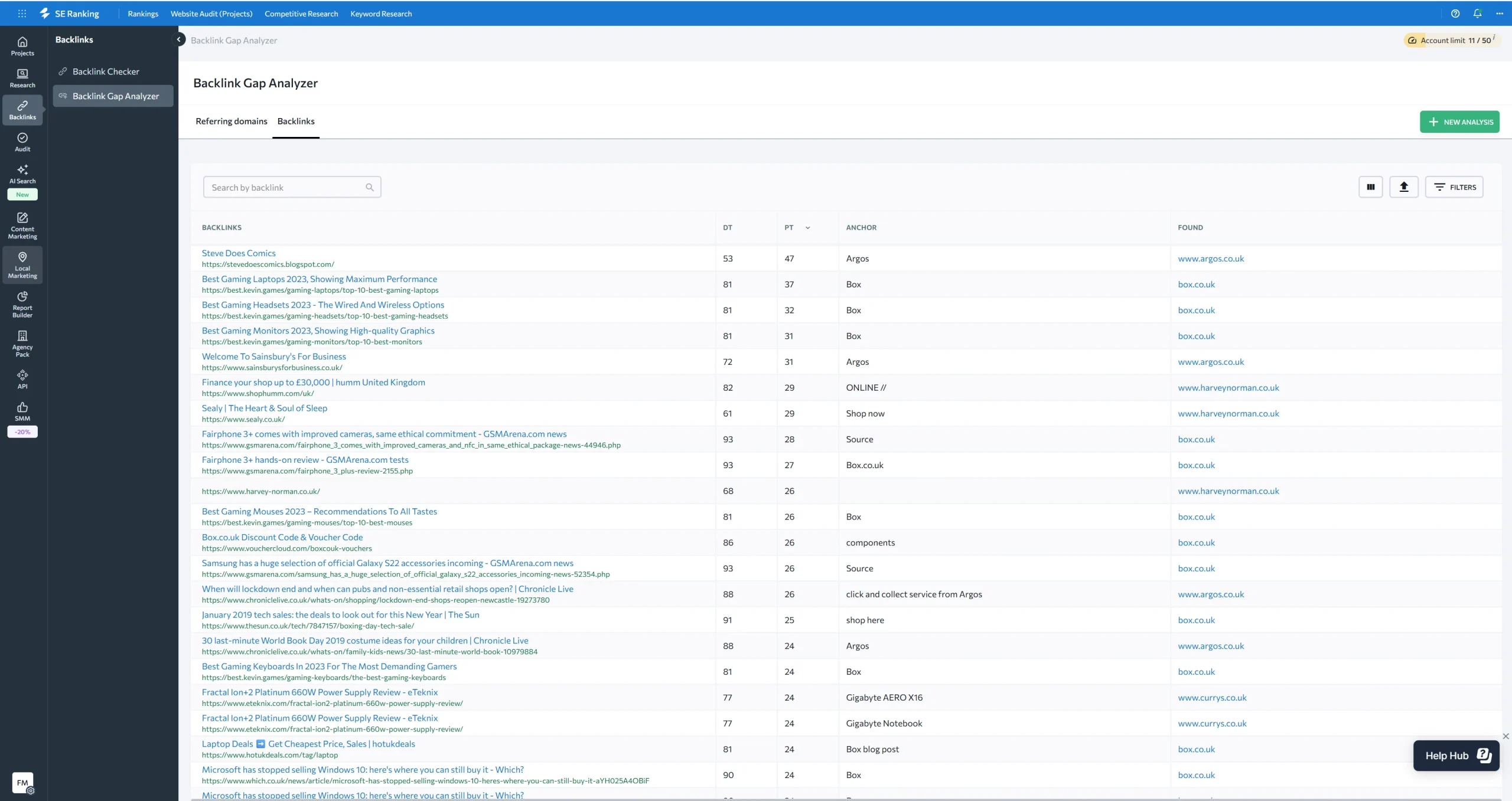Open the notifications bell
The width and height of the screenshot is (1512, 801).
[1477, 13]
